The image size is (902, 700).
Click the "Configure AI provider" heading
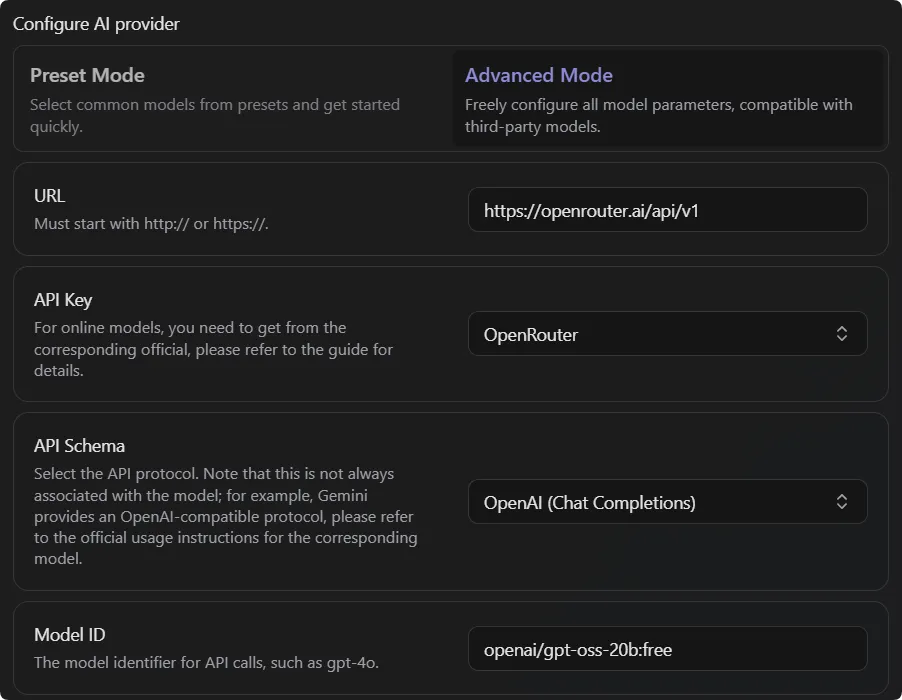pyautogui.click(x=96, y=23)
